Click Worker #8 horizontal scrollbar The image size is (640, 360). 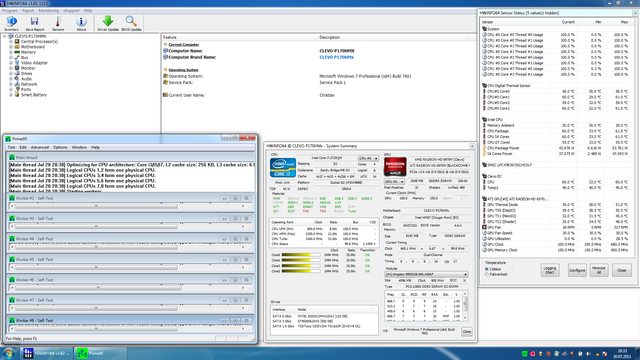(131, 329)
